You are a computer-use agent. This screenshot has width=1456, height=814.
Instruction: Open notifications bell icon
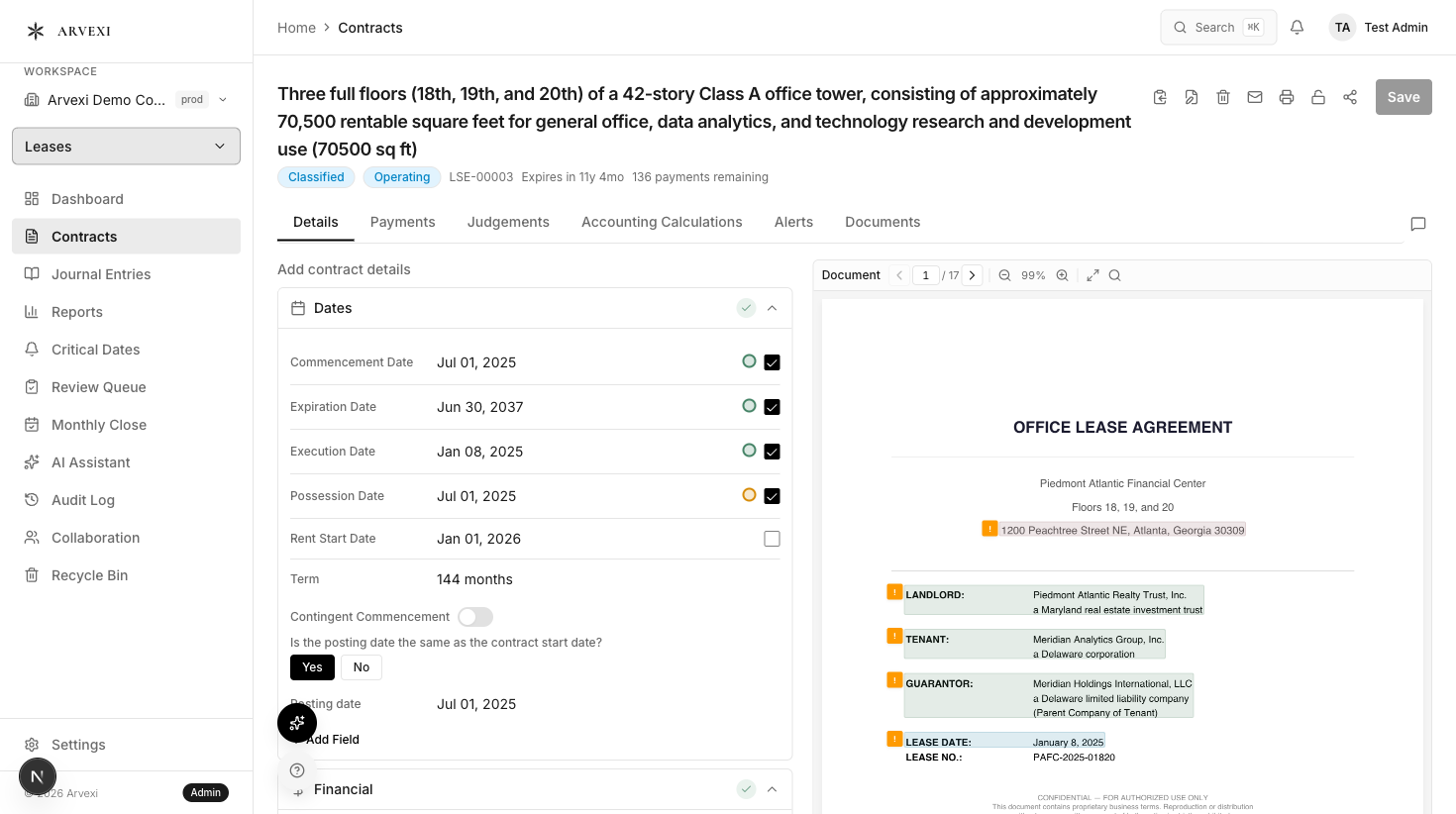pos(1297,28)
